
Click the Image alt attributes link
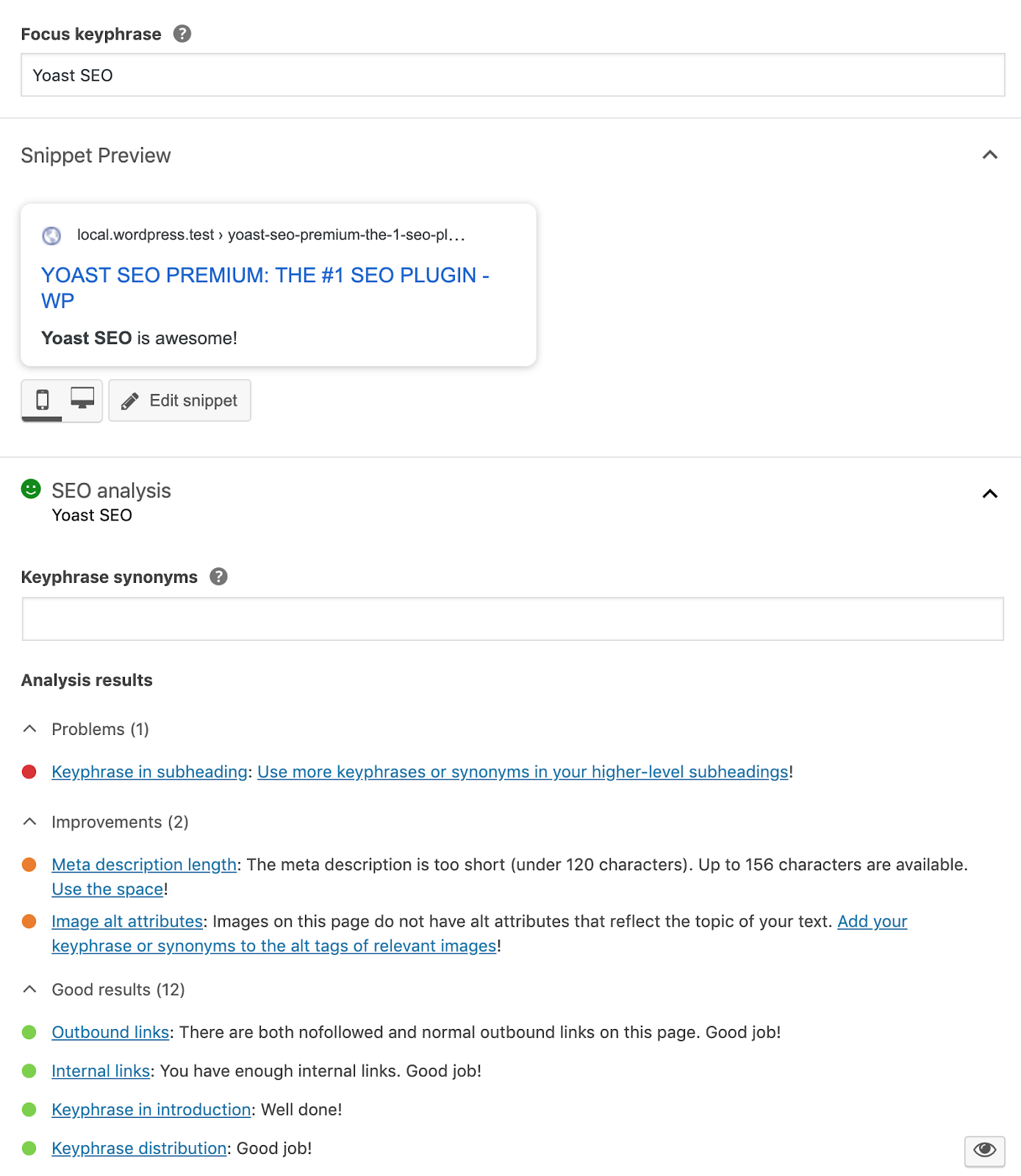tap(127, 922)
